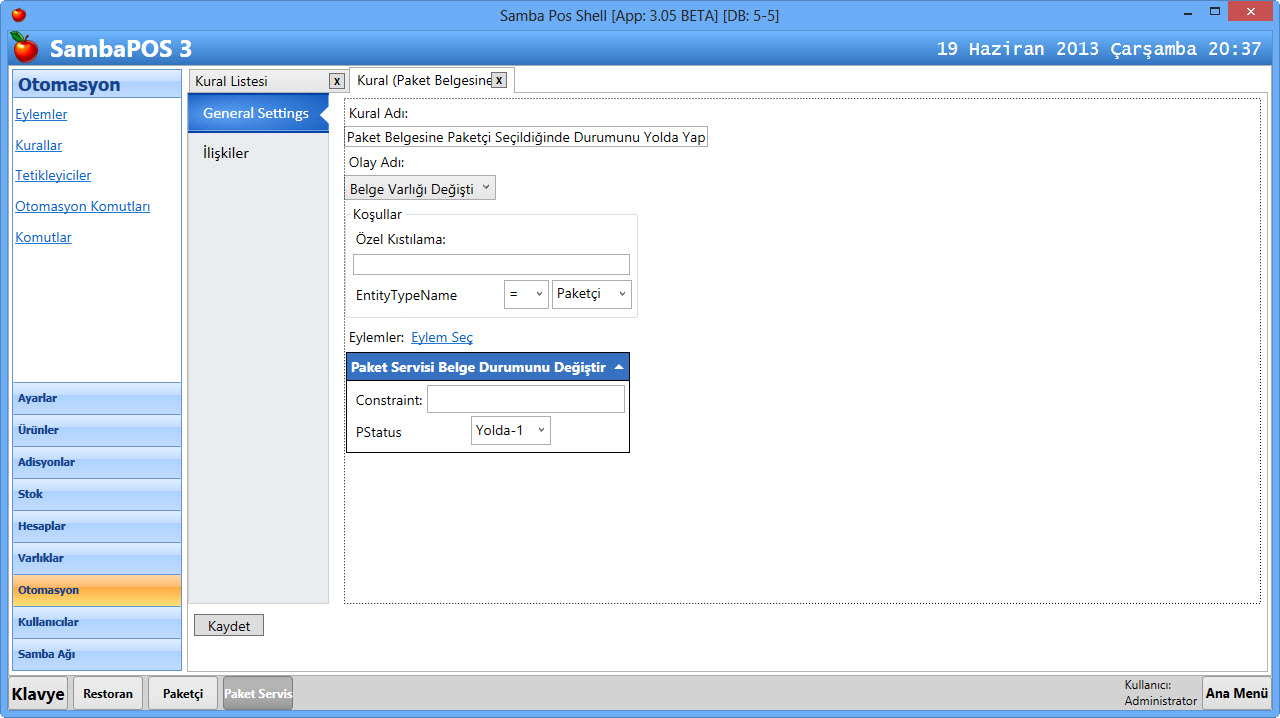1280x718 pixels.
Task: Collapse the Paket Servisi Belge Durumunu Değiştir action
Action: click(x=619, y=367)
